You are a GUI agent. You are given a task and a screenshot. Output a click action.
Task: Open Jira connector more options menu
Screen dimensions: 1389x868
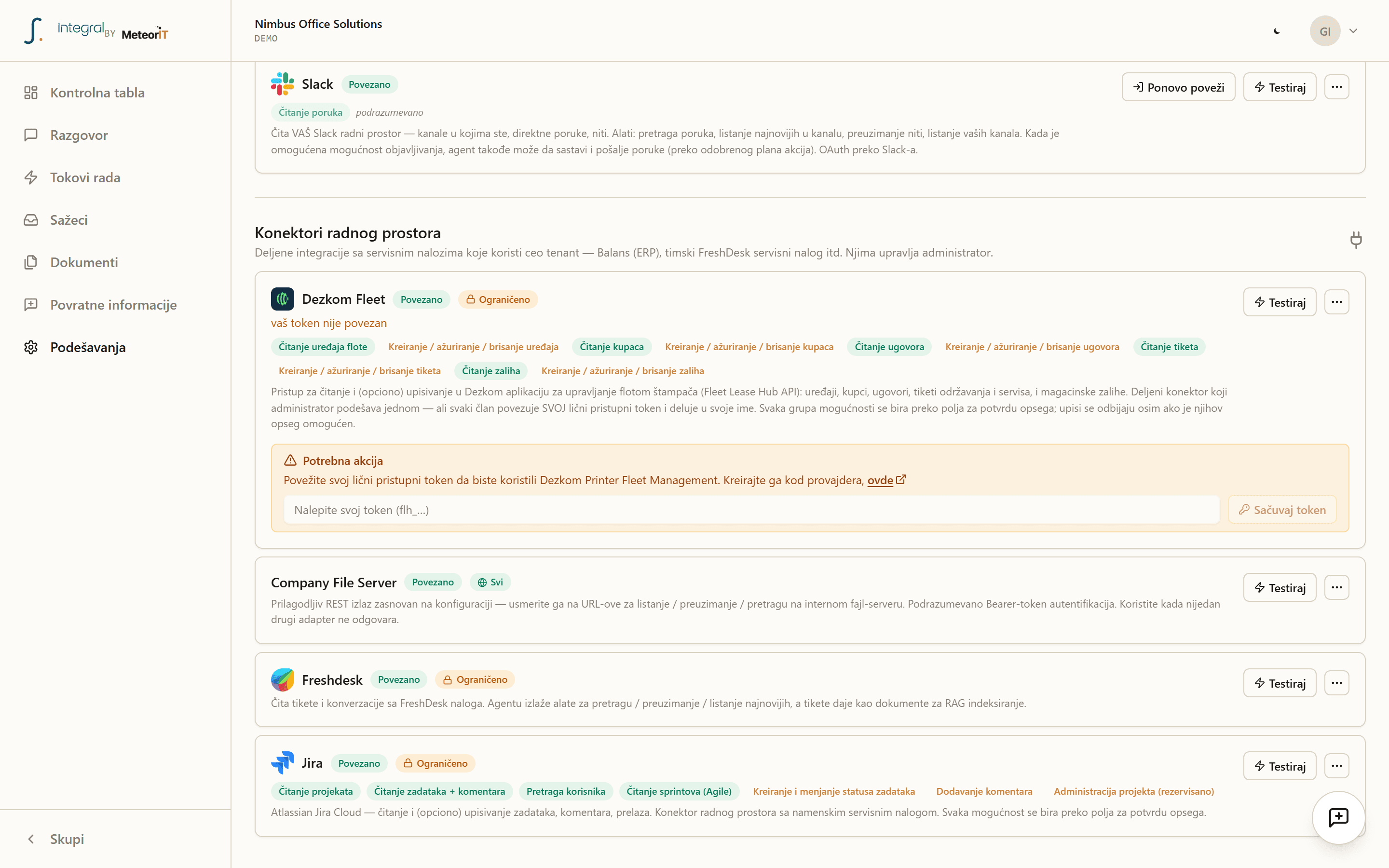click(1337, 766)
